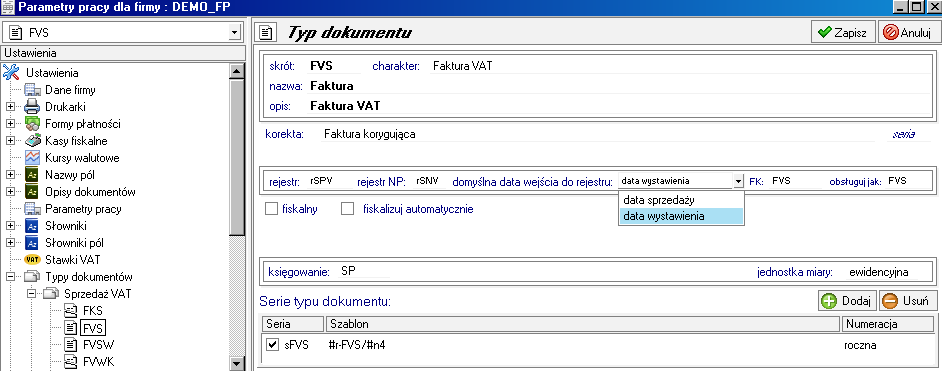Viewport: 942px width, 371px height.
Task: Click the Zapisz save button
Action: tap(843, 32)
